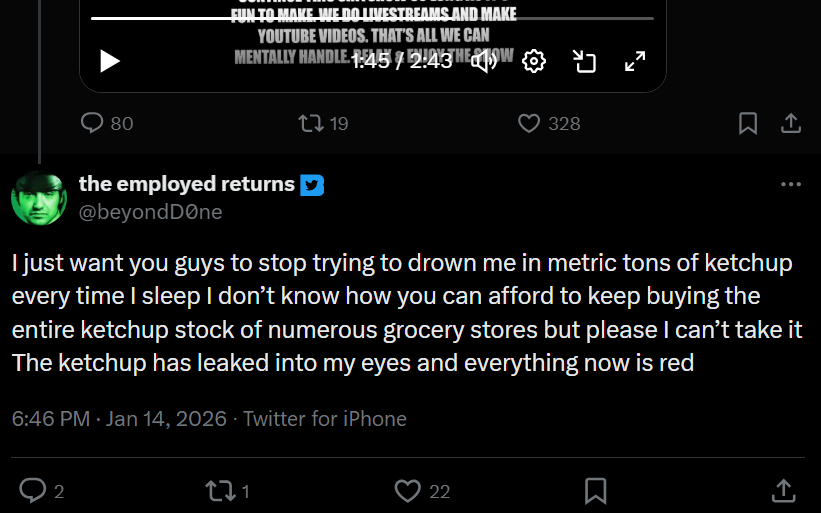The width and height of the screenshot is (821, 513).
Task: Open video settings gear icon
Action: point(534,61)
